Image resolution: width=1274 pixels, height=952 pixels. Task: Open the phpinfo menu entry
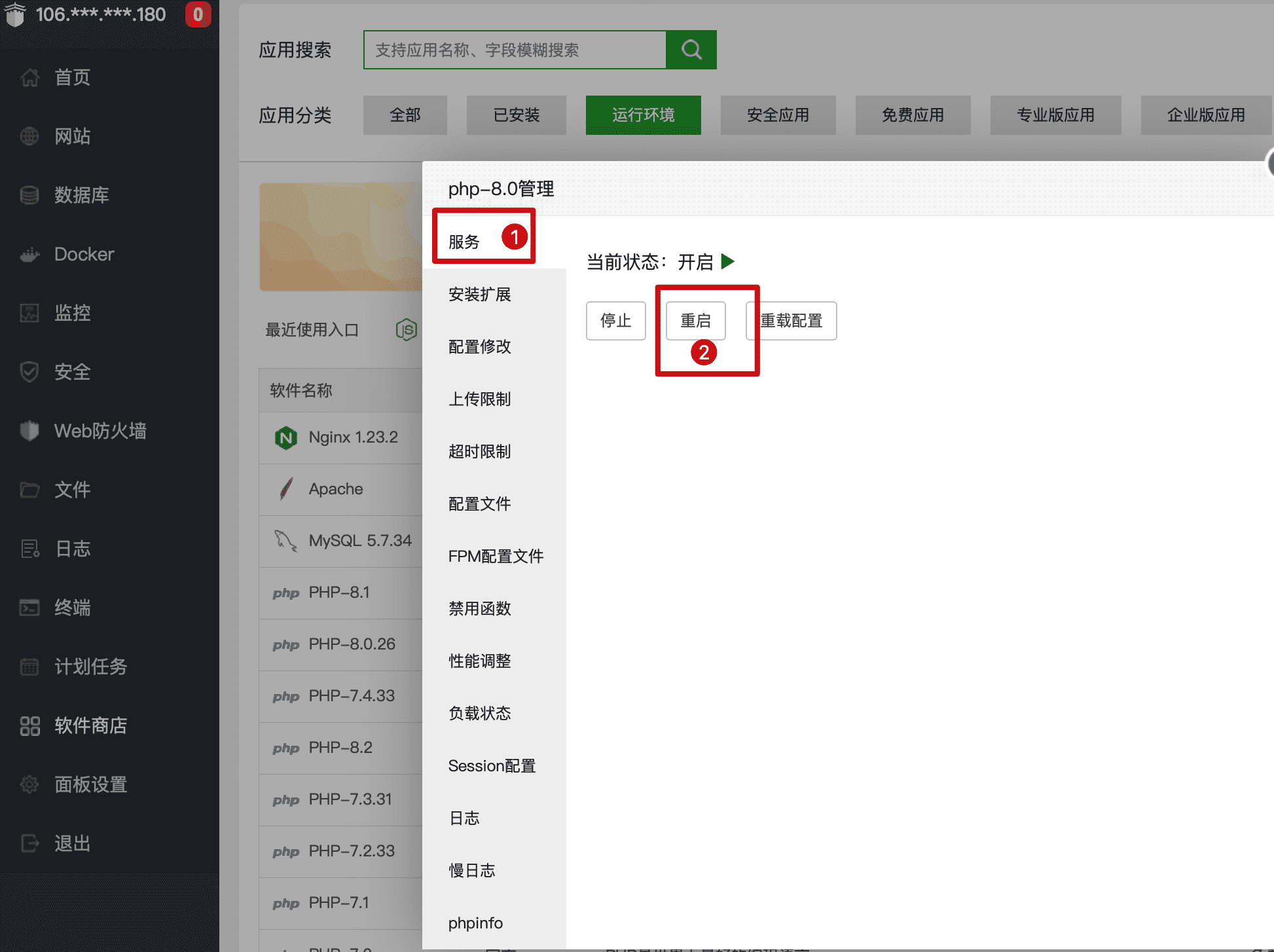click(x=475, y=923)
